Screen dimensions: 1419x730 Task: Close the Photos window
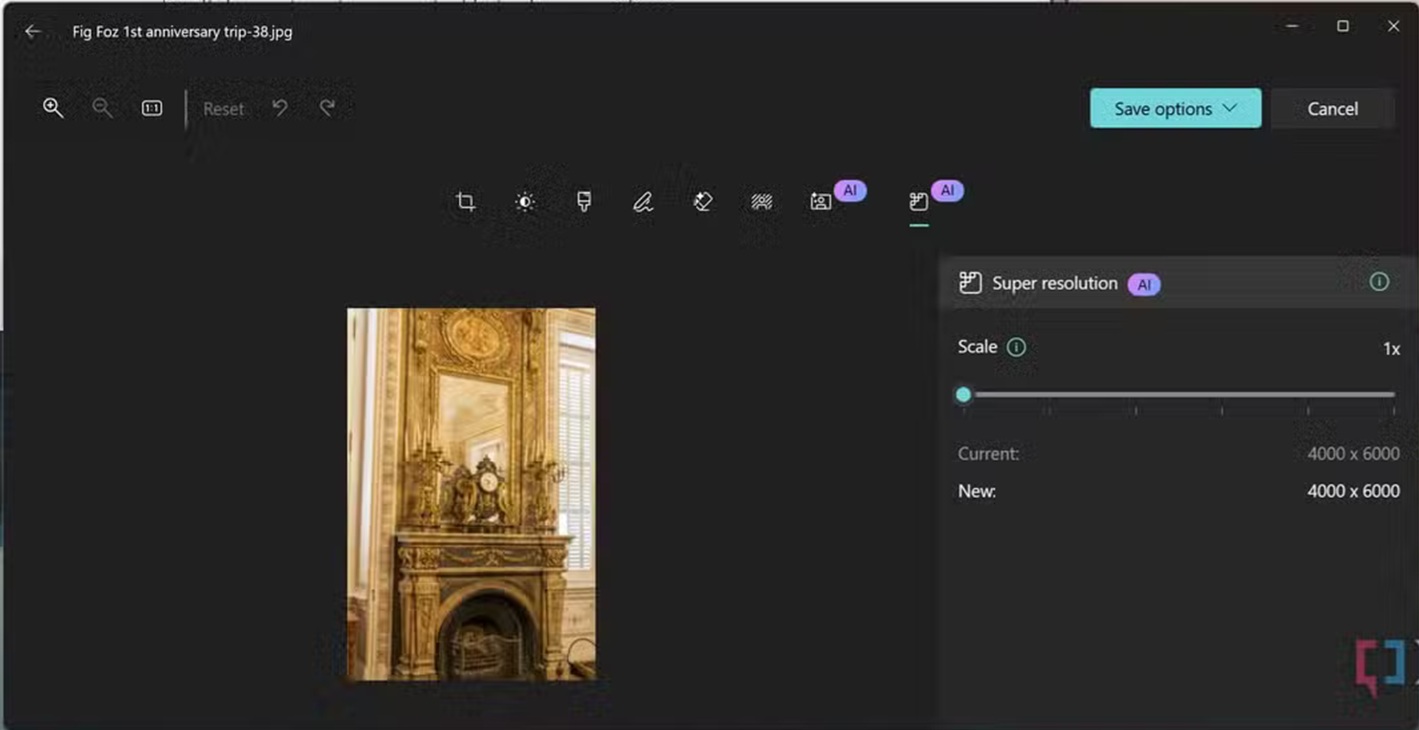(x=1393, y=26)
